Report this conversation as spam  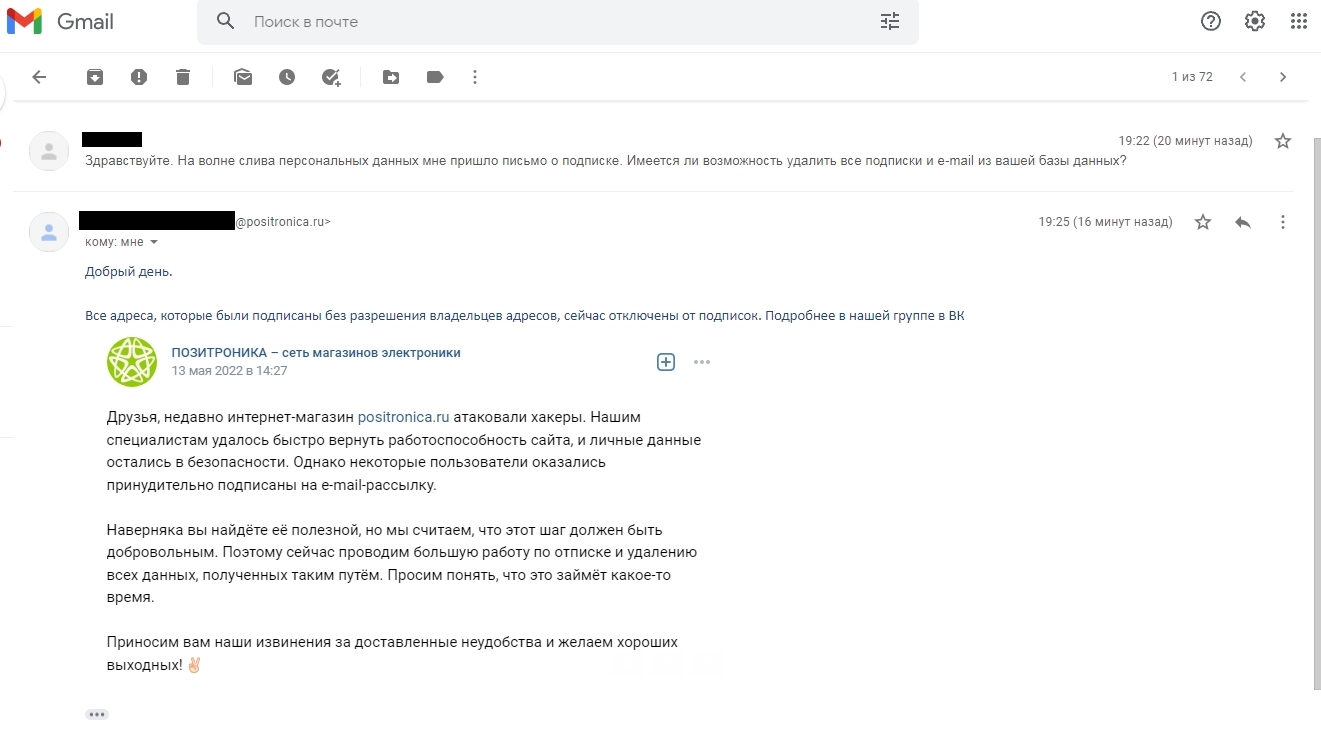139,77
